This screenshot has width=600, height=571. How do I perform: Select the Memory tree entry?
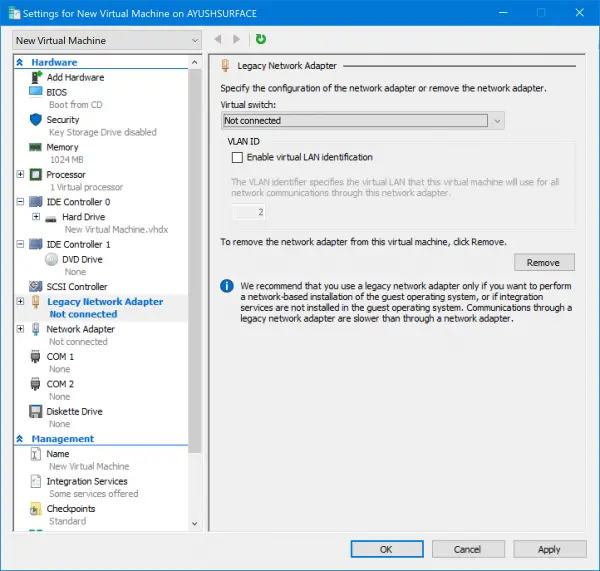62,147
